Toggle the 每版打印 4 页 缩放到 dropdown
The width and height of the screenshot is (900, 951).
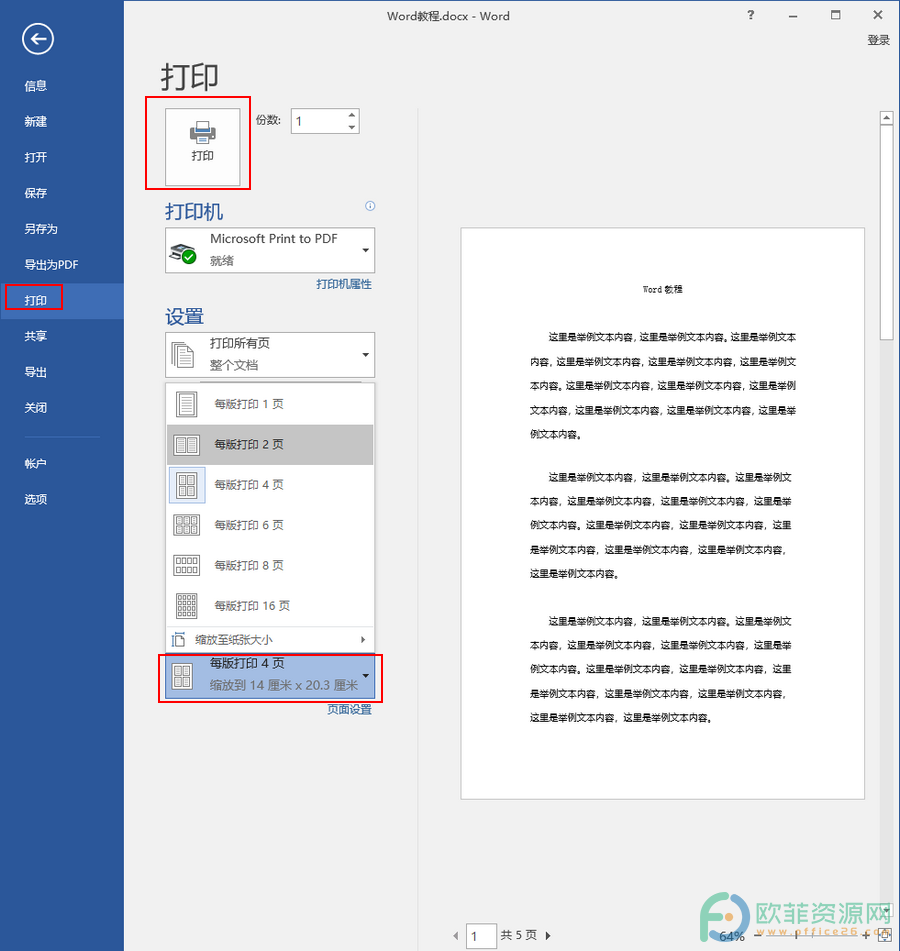point(270,677)
